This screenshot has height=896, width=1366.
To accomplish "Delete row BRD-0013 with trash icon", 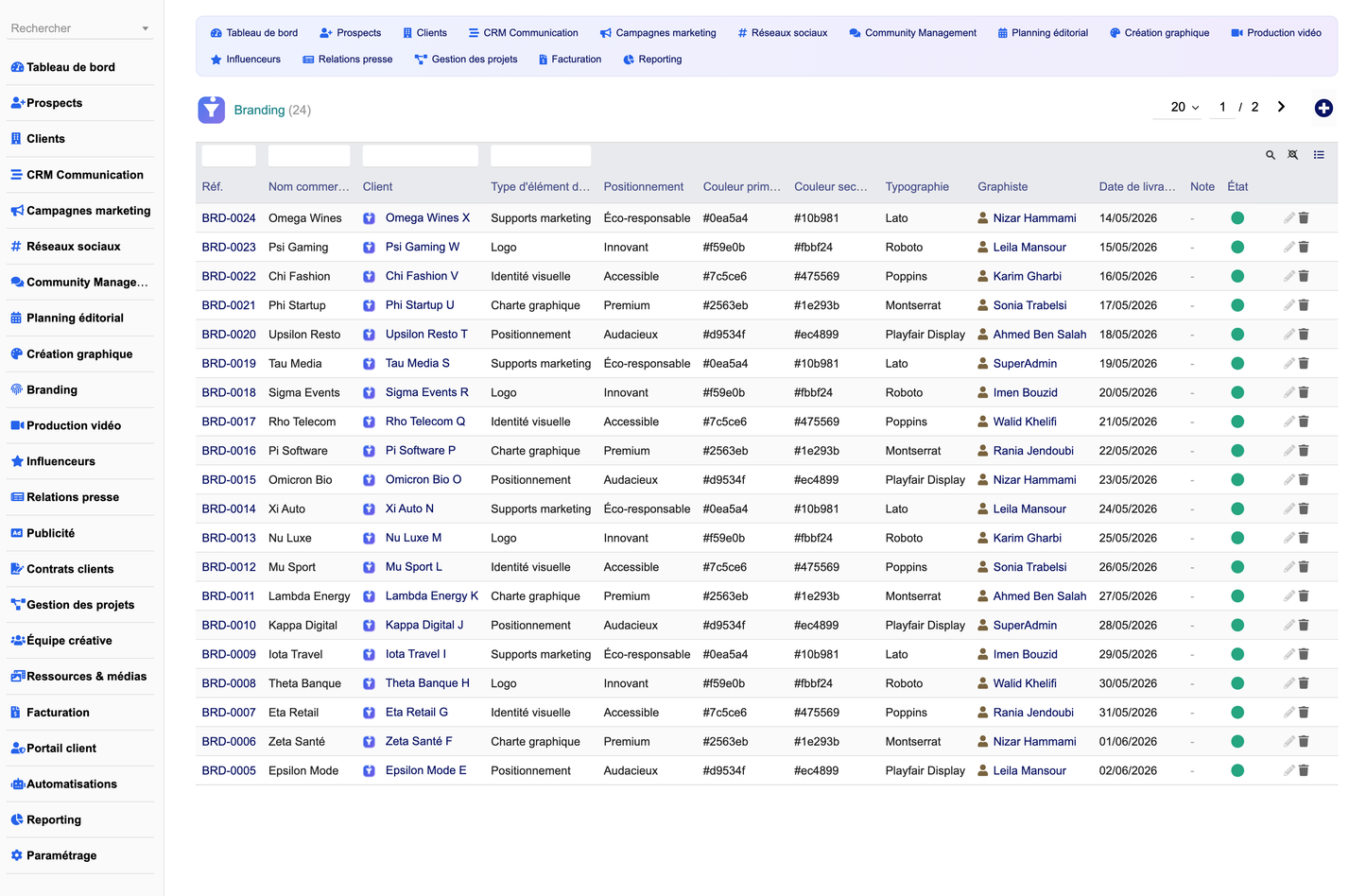I will click(1304, 538).
